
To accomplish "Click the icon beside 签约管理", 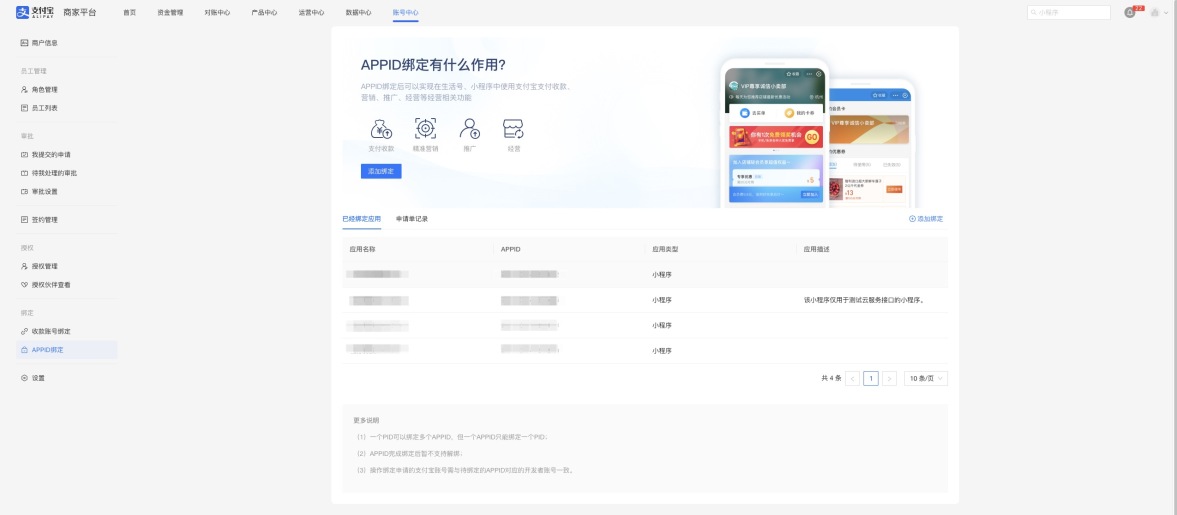I will tap(25, 220).
